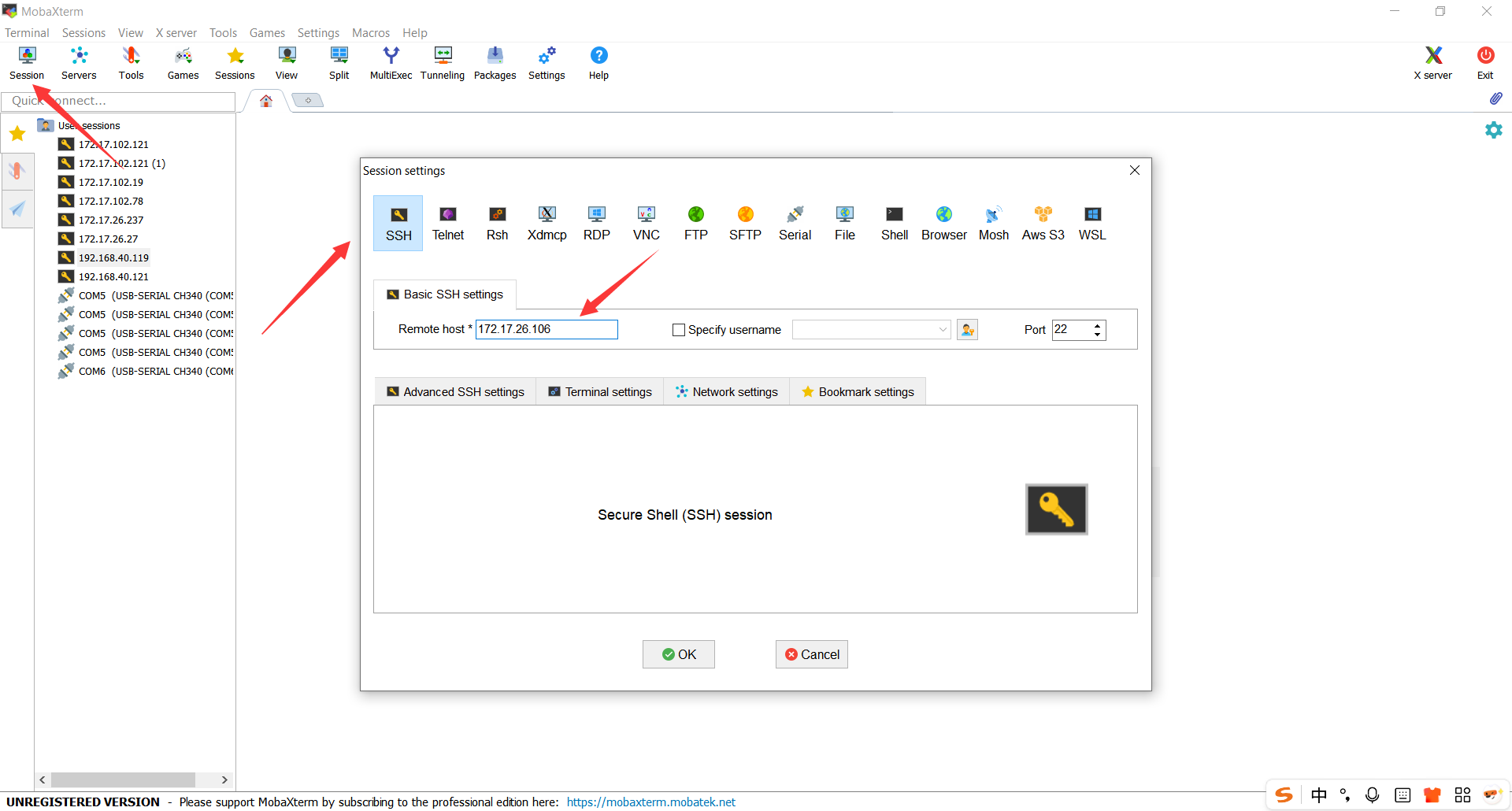Select saved session 172.17.102.78
The height and width of the screenshot is (811, 1512).
(111, 201)
